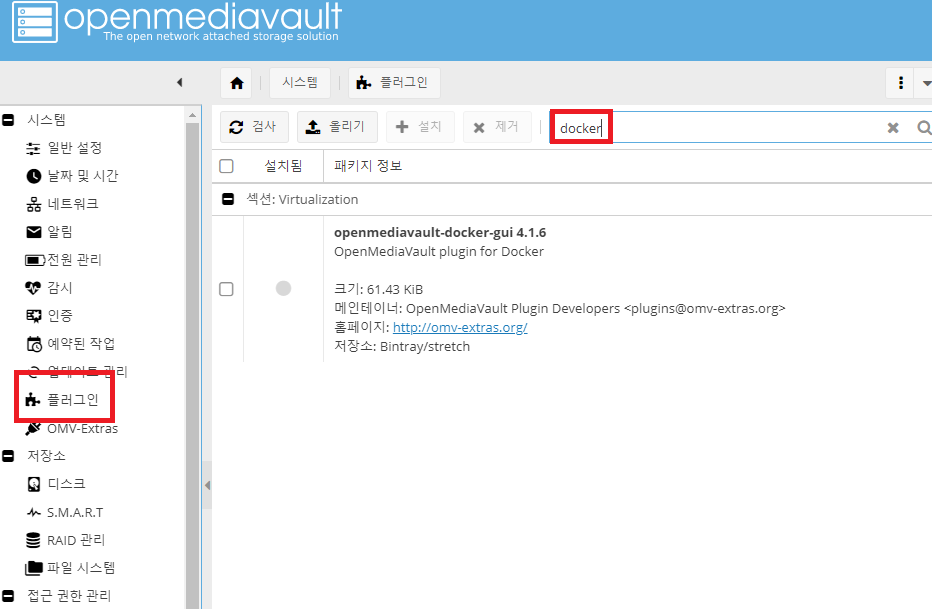Open the 시스템 breadcrumb item
This screenshot has width=932, height=609.
coord(300,83)
